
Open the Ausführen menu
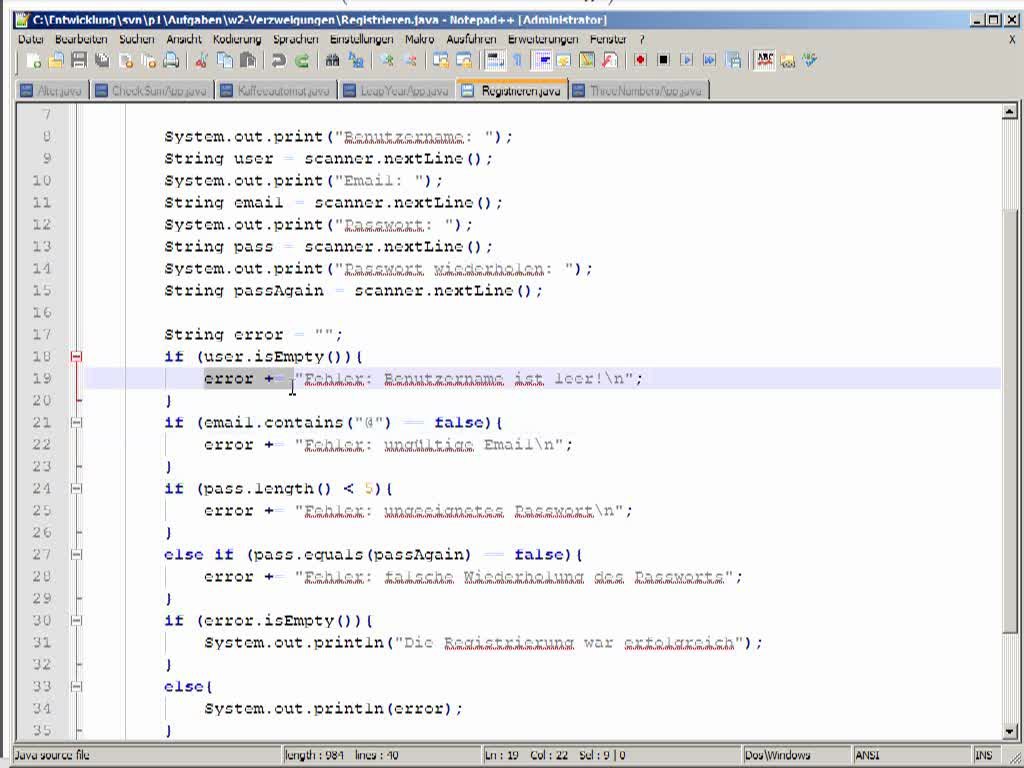click(x=472, y=39)
